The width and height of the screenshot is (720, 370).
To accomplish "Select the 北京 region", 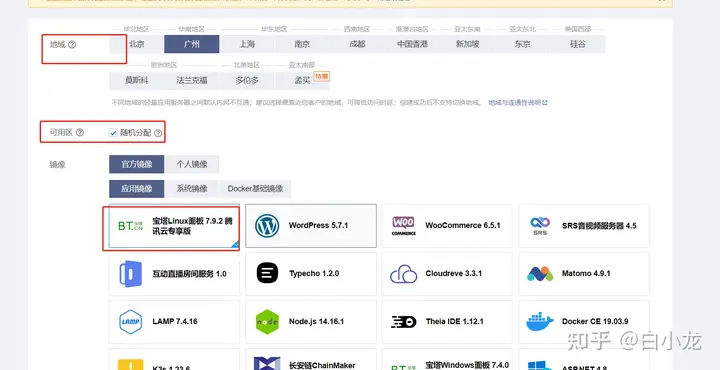I will (137, 44).
